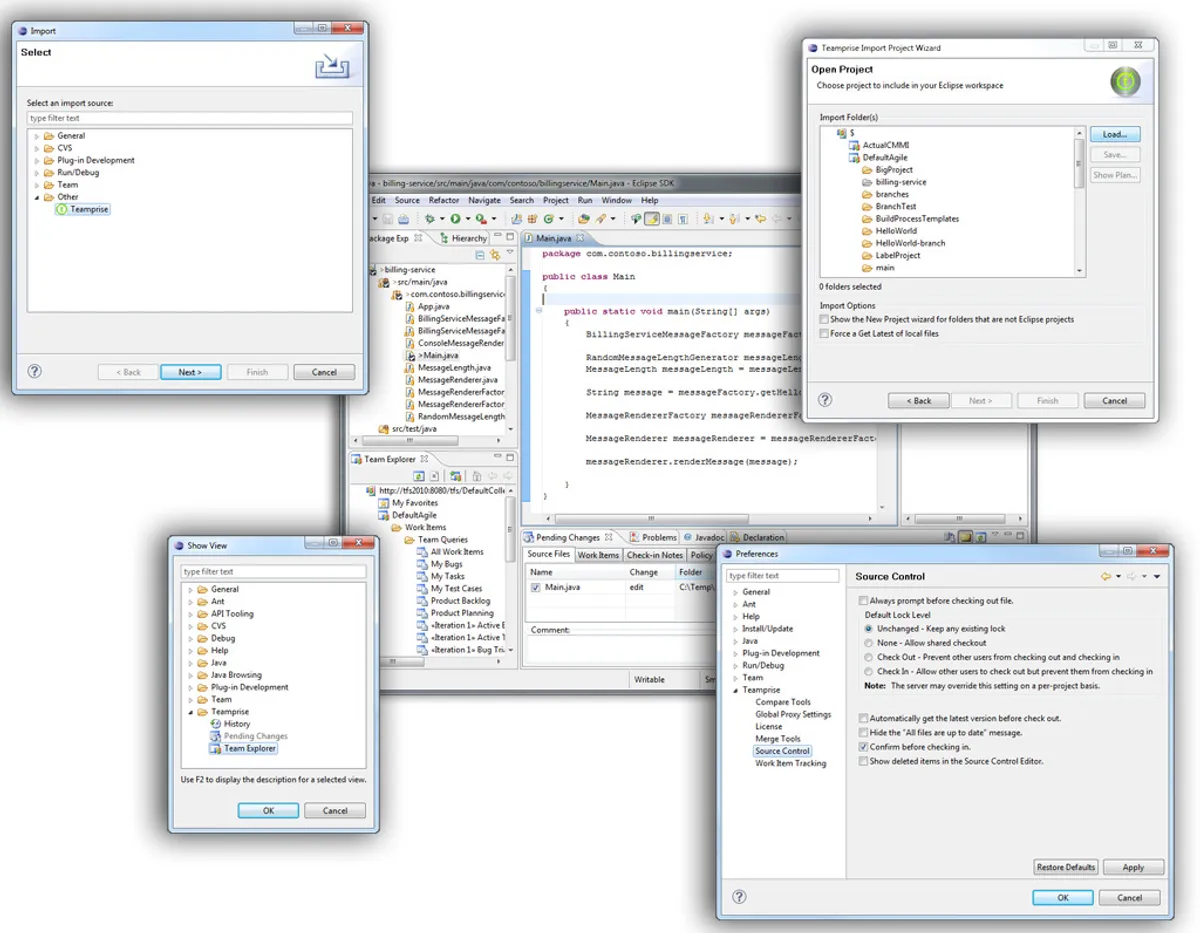Click Apply in the Preferences dialog

click(x=1133, y=867)
